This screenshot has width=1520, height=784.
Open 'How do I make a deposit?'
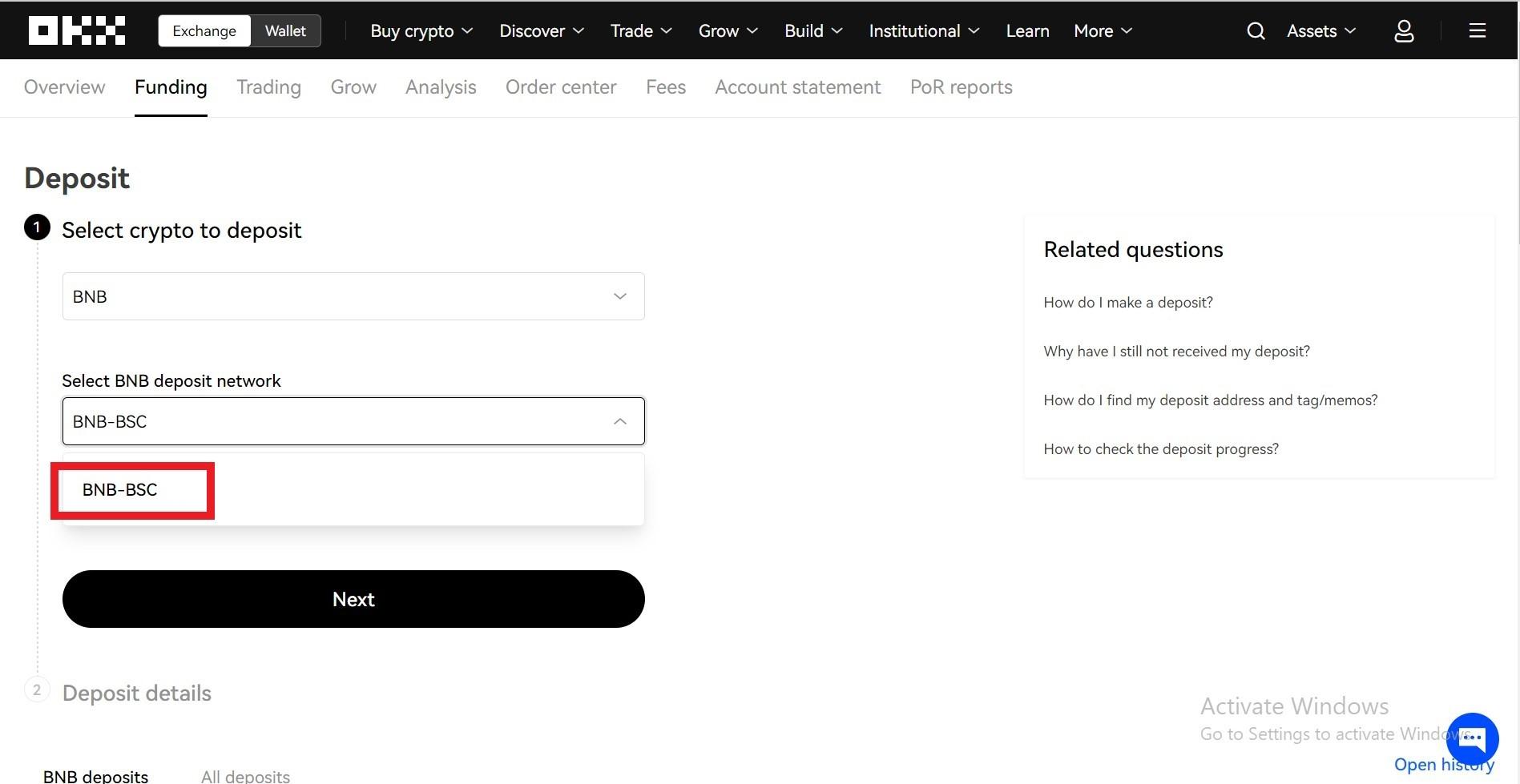point(1127,302)
